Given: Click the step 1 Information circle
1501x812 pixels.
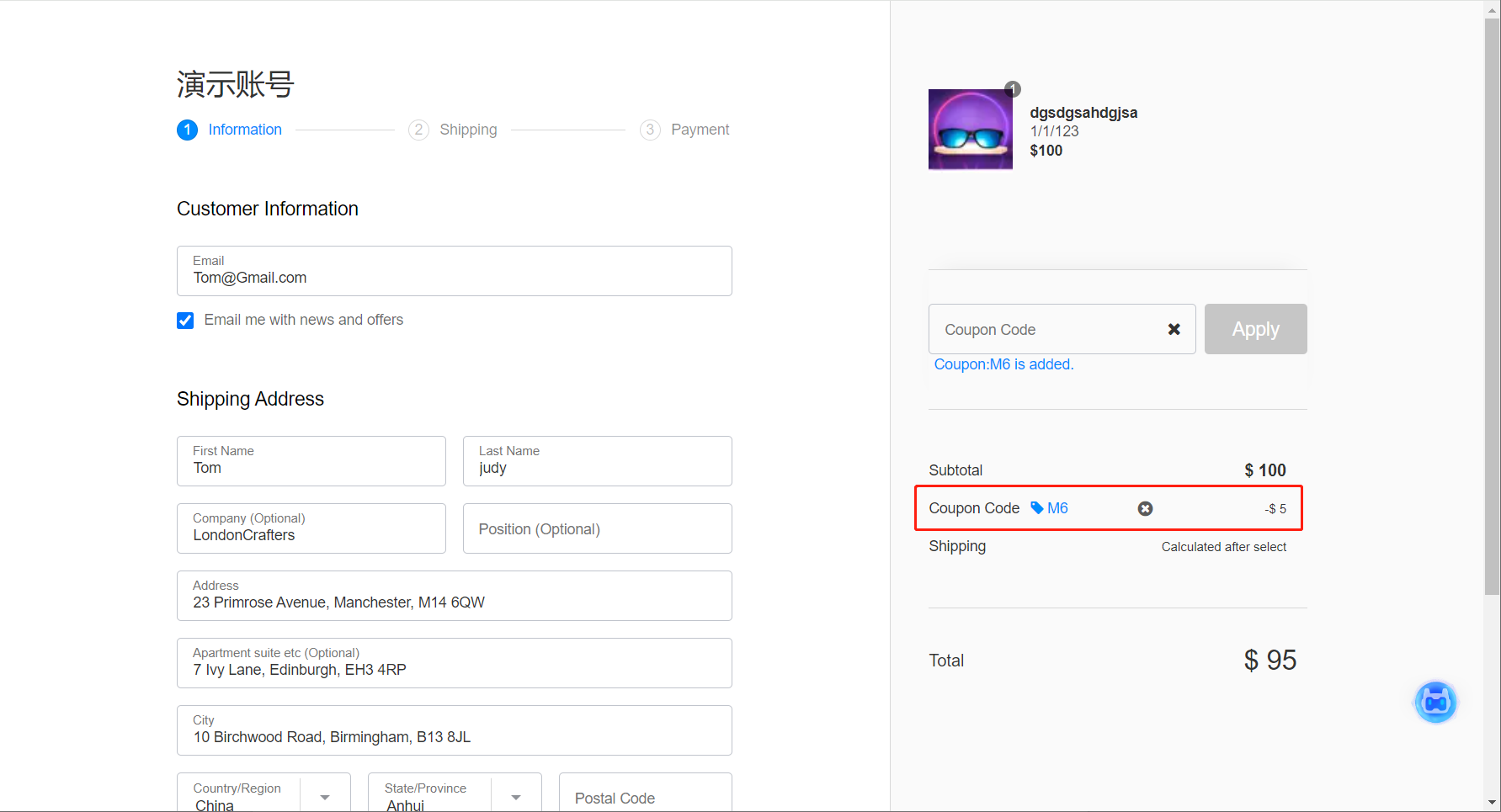Looking at the screenshot, I should (x=187, y=130).
